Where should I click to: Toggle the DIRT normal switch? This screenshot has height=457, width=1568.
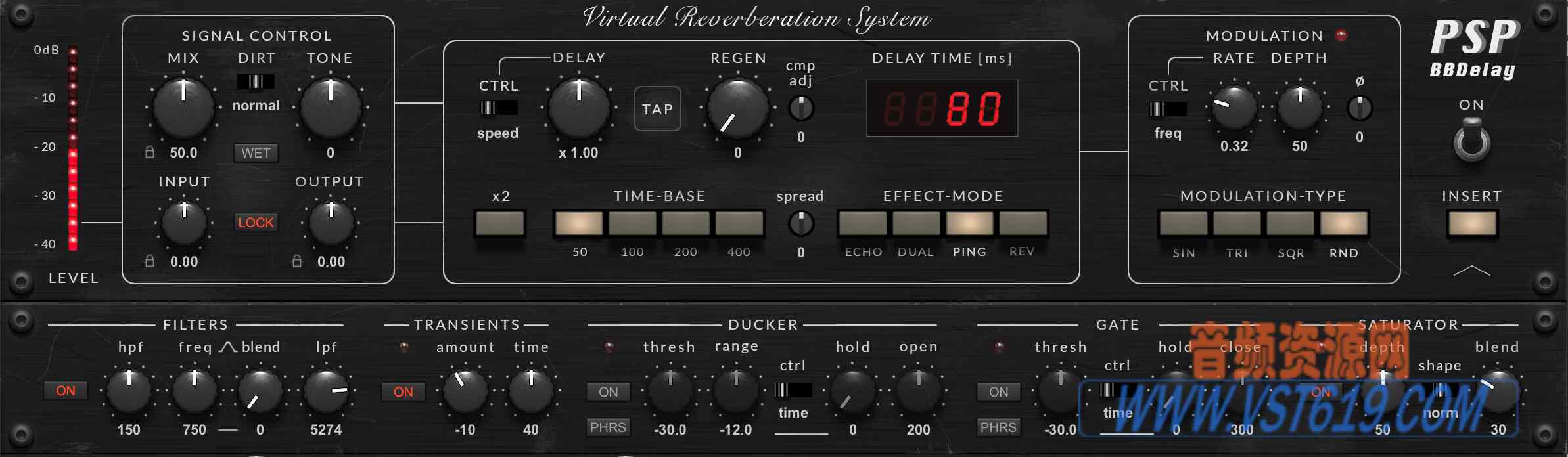point(256,81)
